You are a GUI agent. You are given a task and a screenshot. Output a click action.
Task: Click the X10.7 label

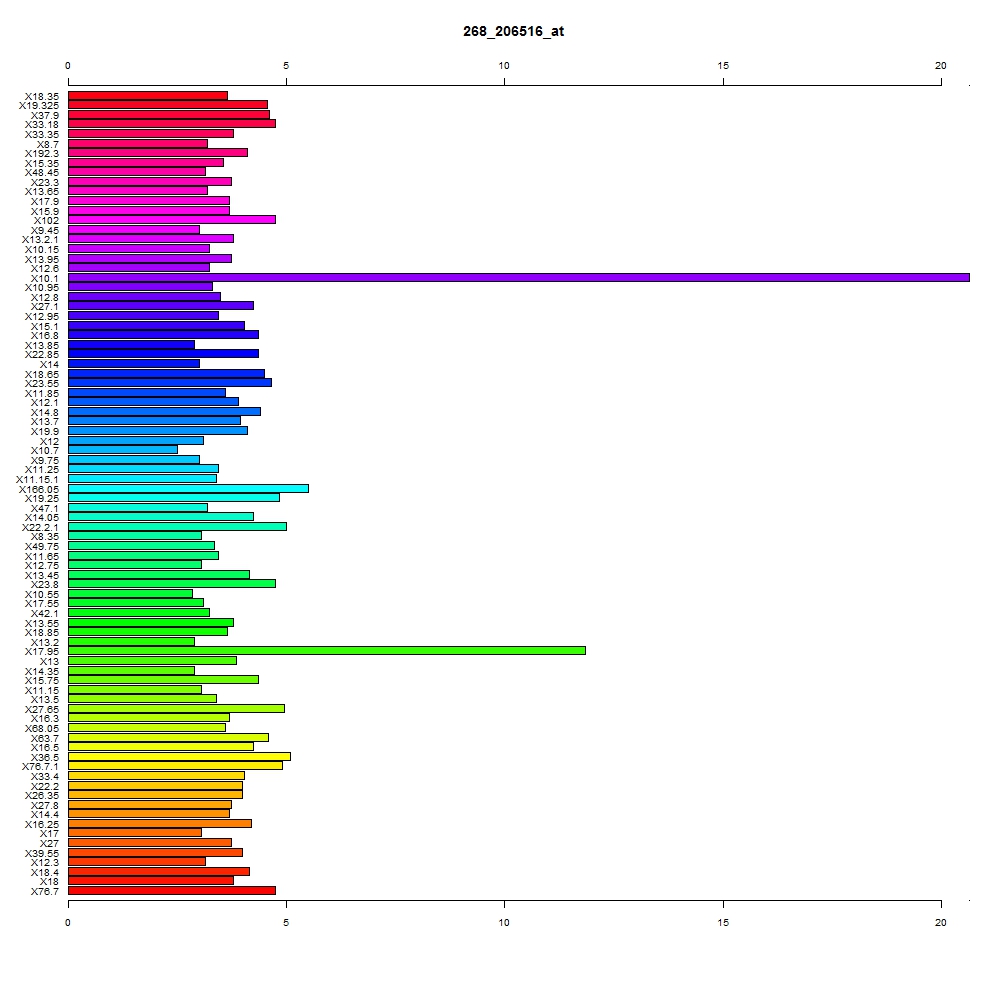[x=45, y=450]
